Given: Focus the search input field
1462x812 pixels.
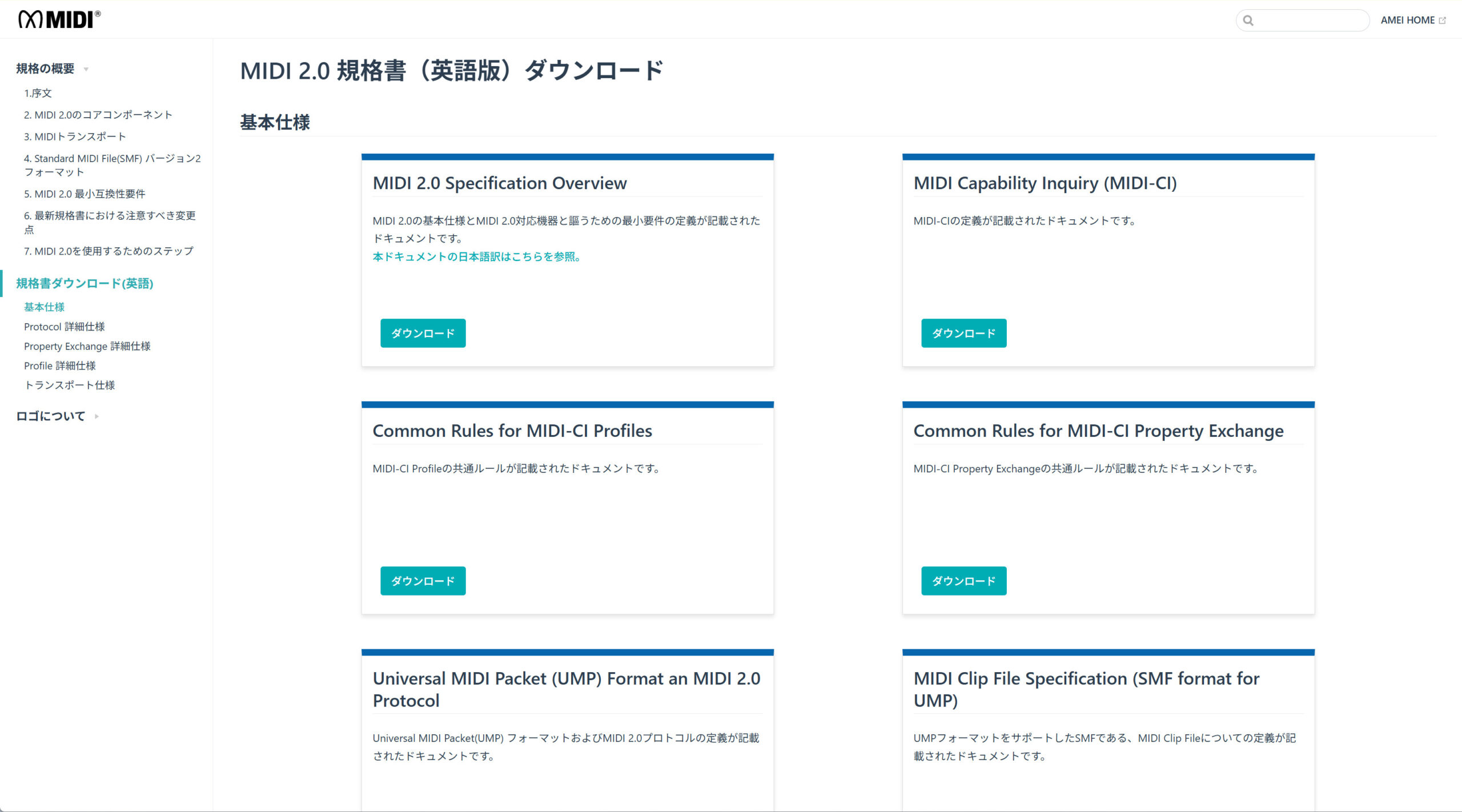Looking at the screenshot, I should pos(1303,21).
